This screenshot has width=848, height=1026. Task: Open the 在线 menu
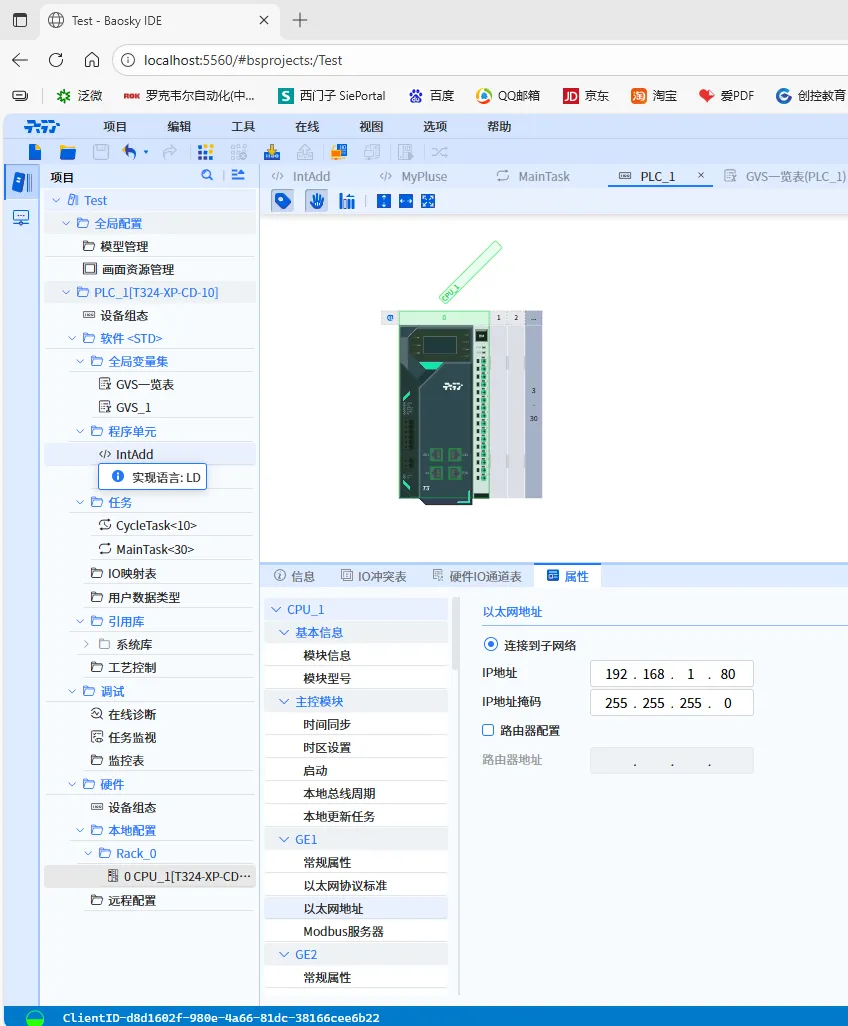[308, 126]
